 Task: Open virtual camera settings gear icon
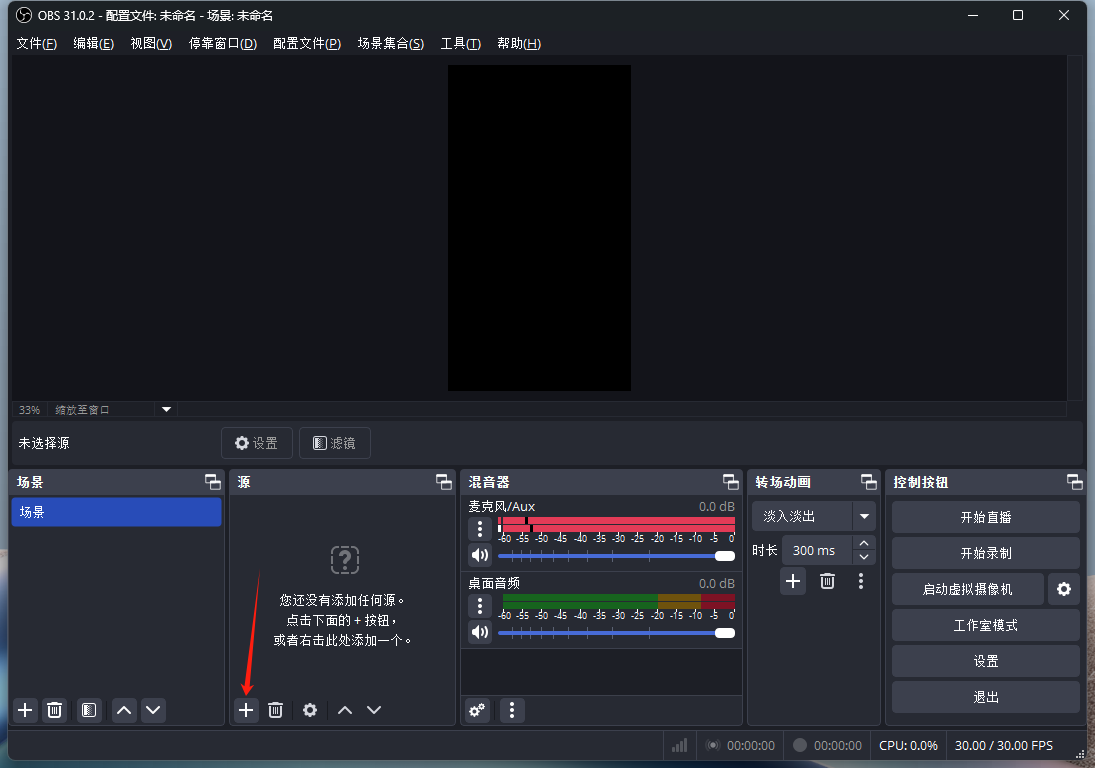coord(1063,589)
